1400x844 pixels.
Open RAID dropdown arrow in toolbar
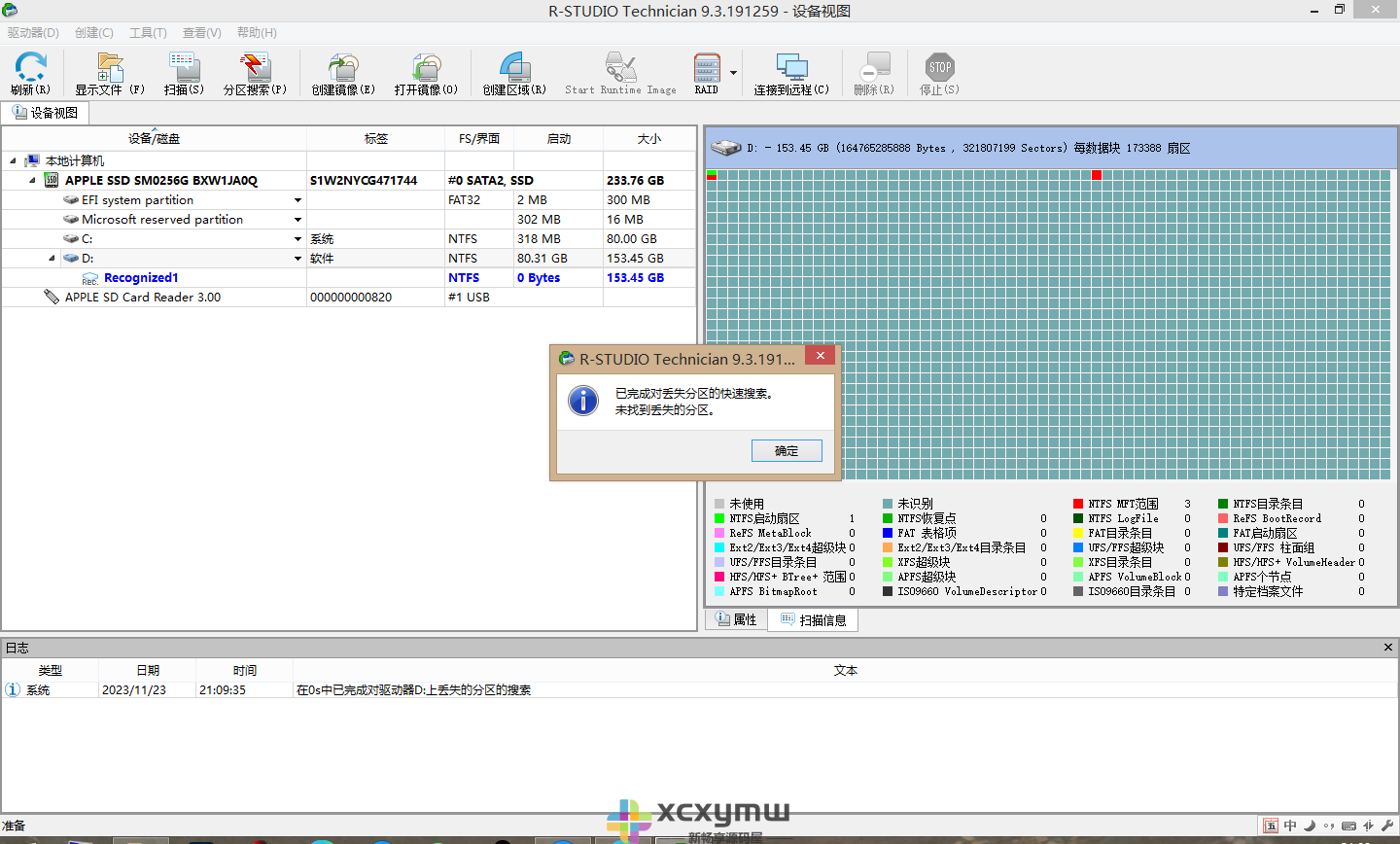point(733,73)
